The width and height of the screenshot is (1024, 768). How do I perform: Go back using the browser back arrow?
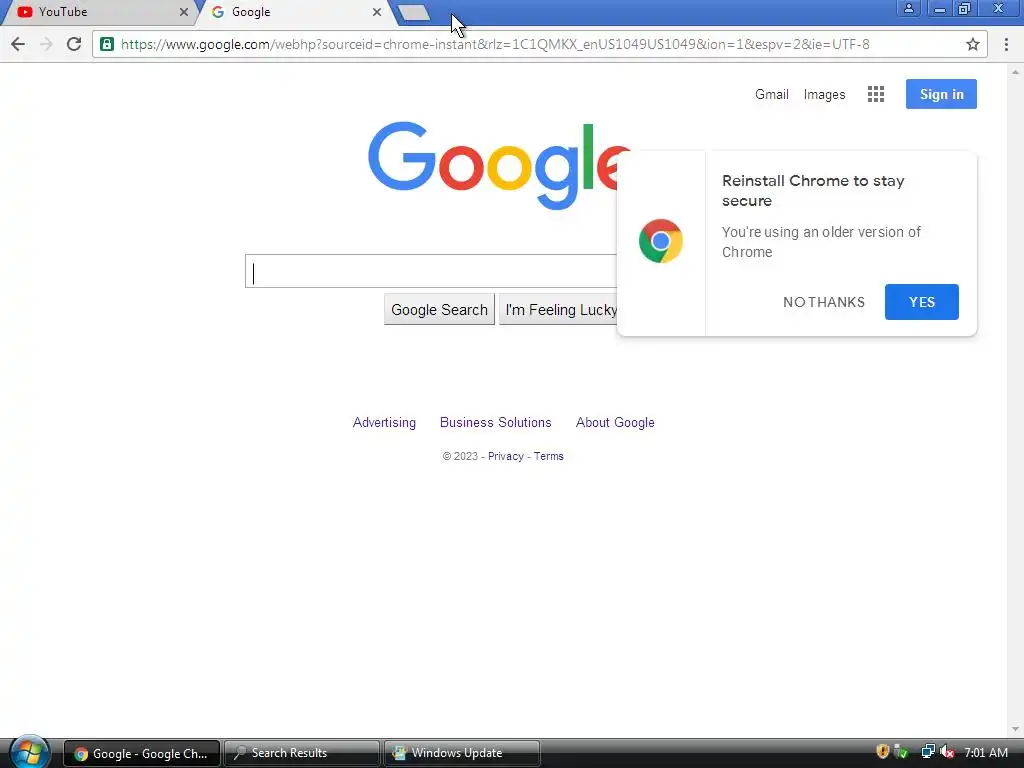click(18, 44)
